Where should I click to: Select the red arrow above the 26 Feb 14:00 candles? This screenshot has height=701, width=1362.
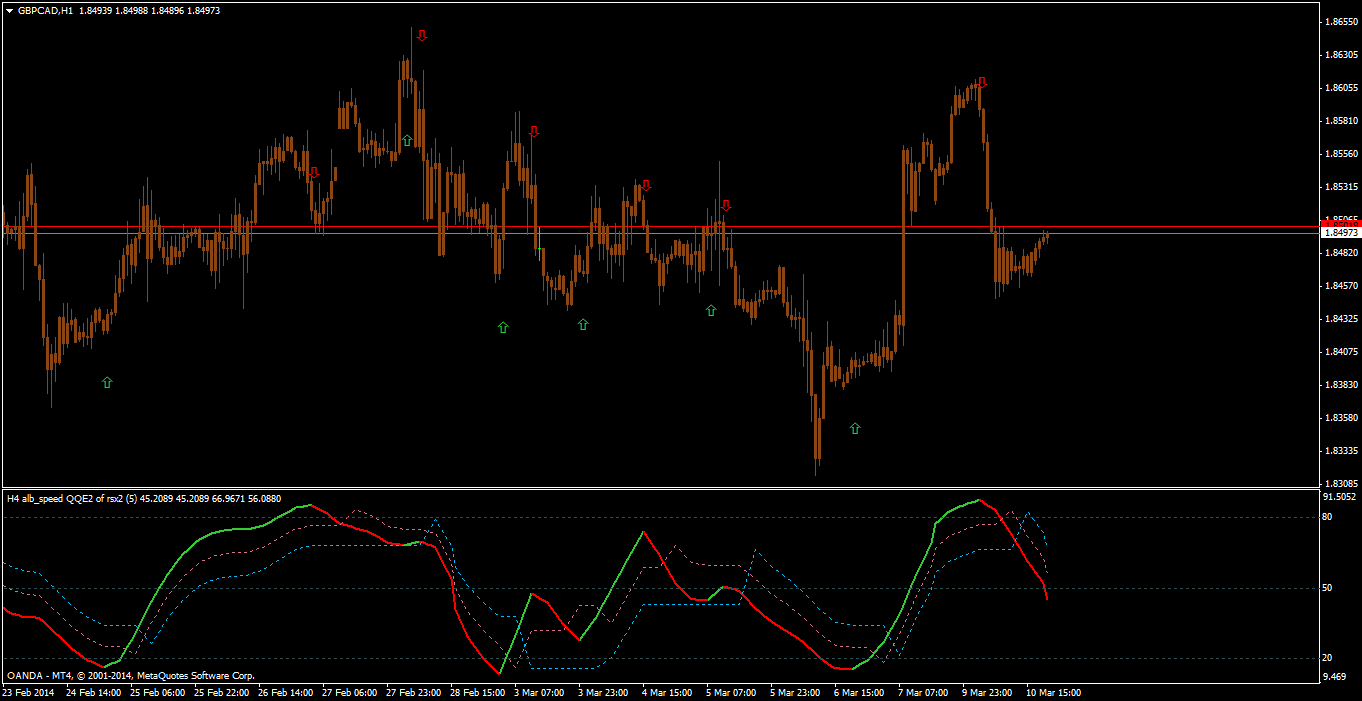[x=314, y=173]
